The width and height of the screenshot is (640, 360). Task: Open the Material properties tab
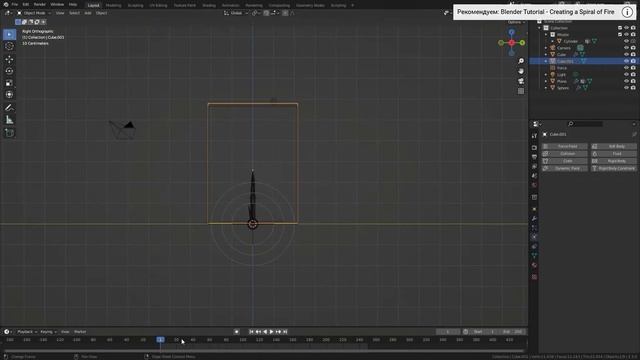point(534,265)
